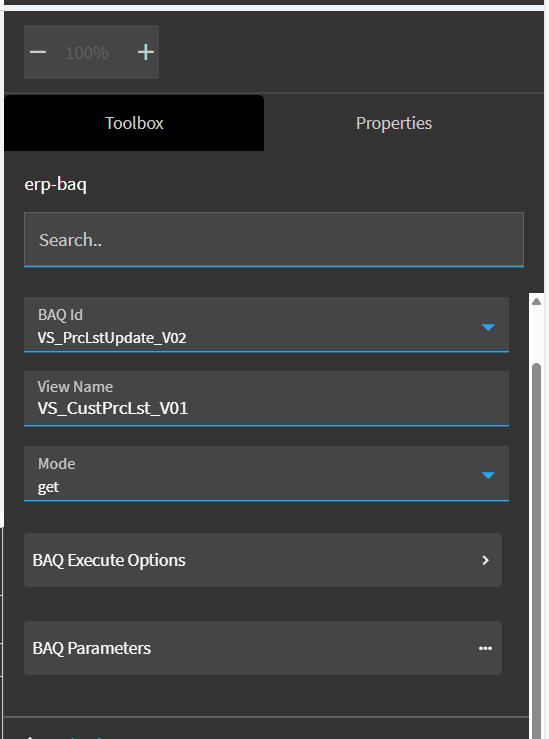Click the Mode value get
This screenshot has height=739, width=549.
click(48, 487)
